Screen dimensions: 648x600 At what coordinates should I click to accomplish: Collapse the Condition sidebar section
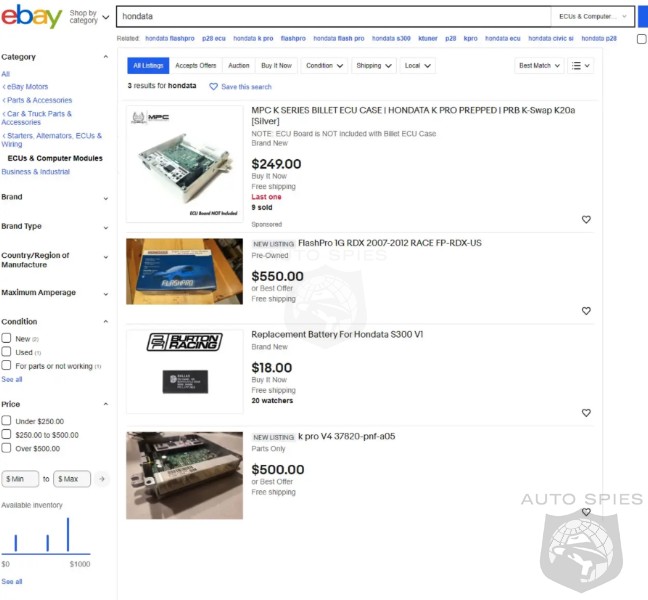click(x=106, y=321)
